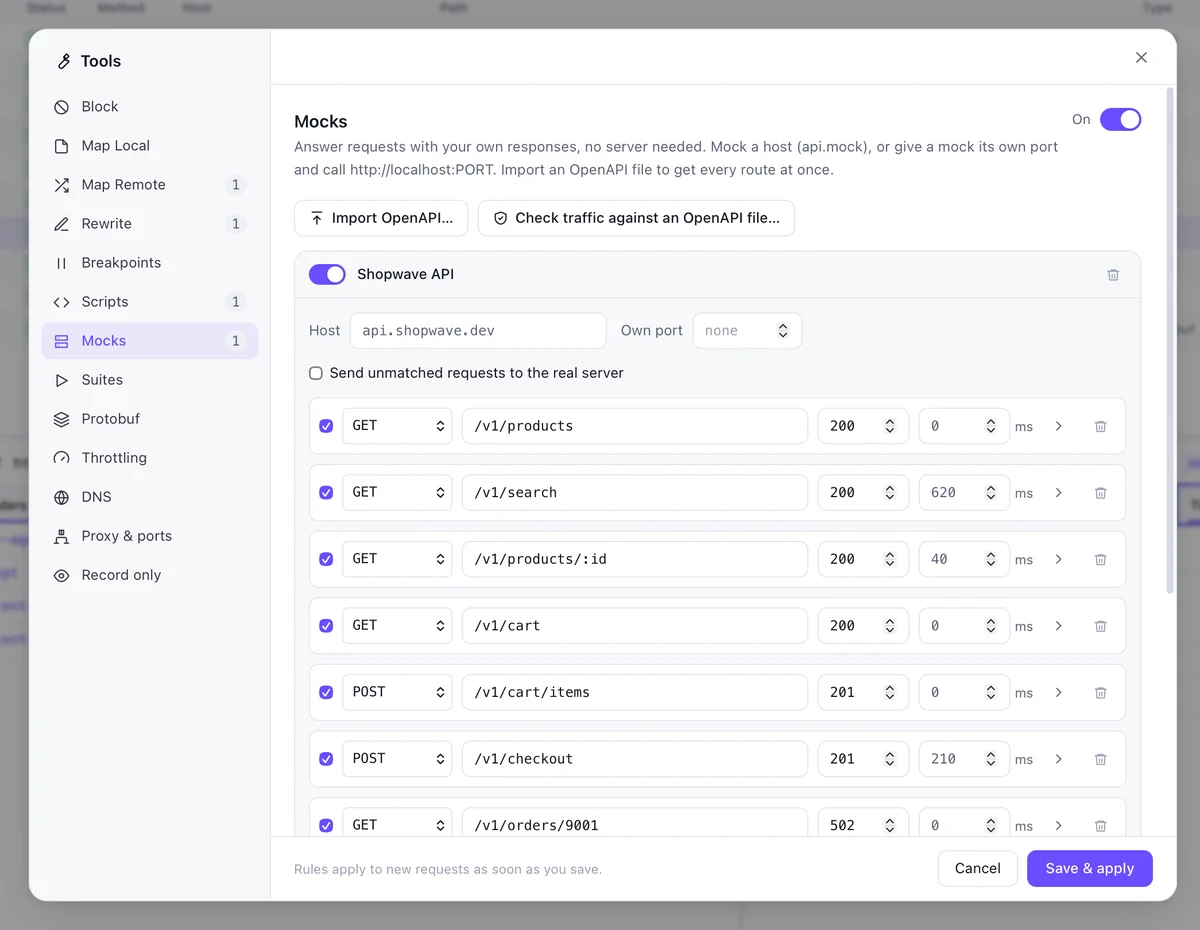1200x930 pixels.
Task: Delete the /v1/orders/9001 route
Action: click(x=1100, y=825)
